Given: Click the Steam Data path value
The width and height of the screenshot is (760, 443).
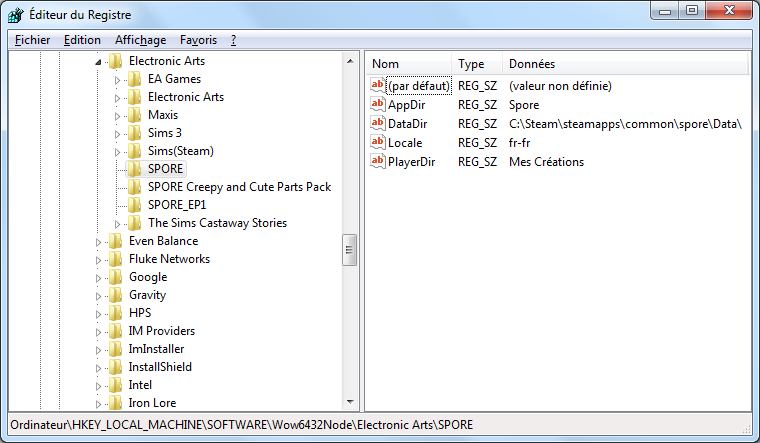Looking at the screenshot, I should [625, 124].
